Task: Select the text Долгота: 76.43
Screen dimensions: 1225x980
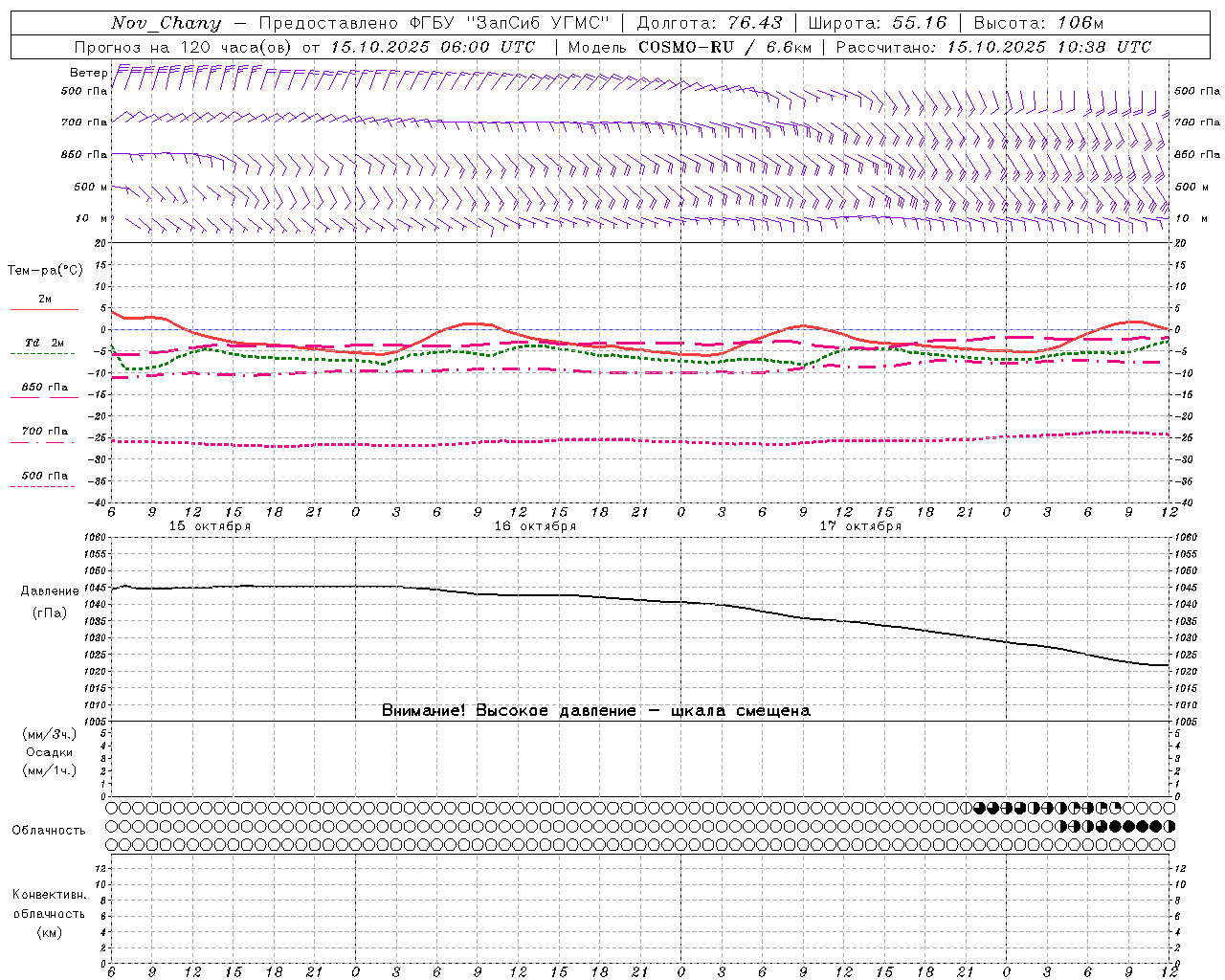Action: coord(709,23)
